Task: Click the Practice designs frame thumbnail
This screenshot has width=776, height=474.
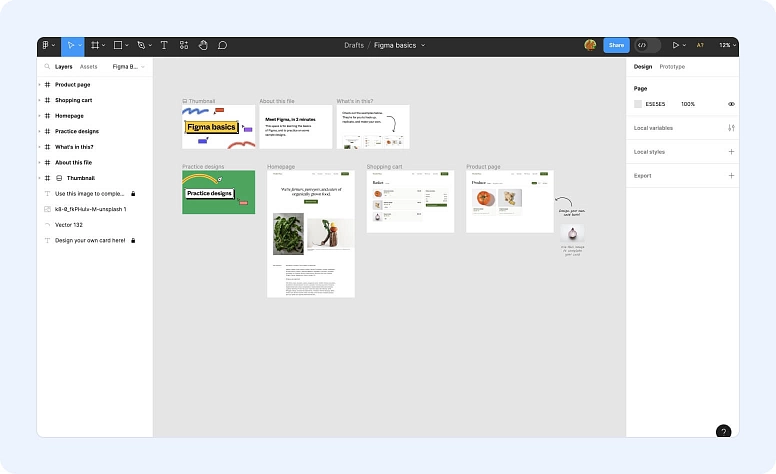Action: coord(218,192)
